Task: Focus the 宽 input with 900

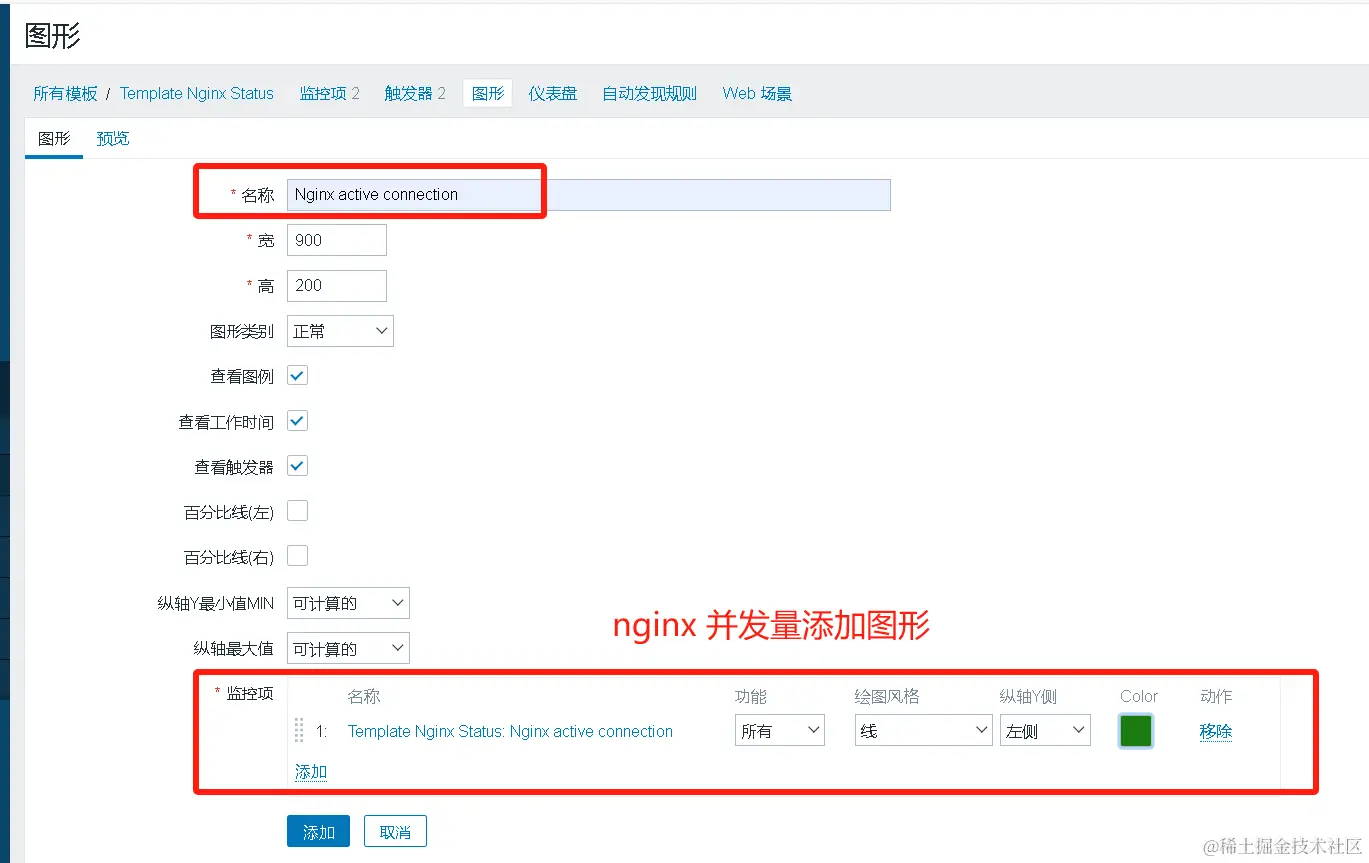Action: click(x=337, y=240)
